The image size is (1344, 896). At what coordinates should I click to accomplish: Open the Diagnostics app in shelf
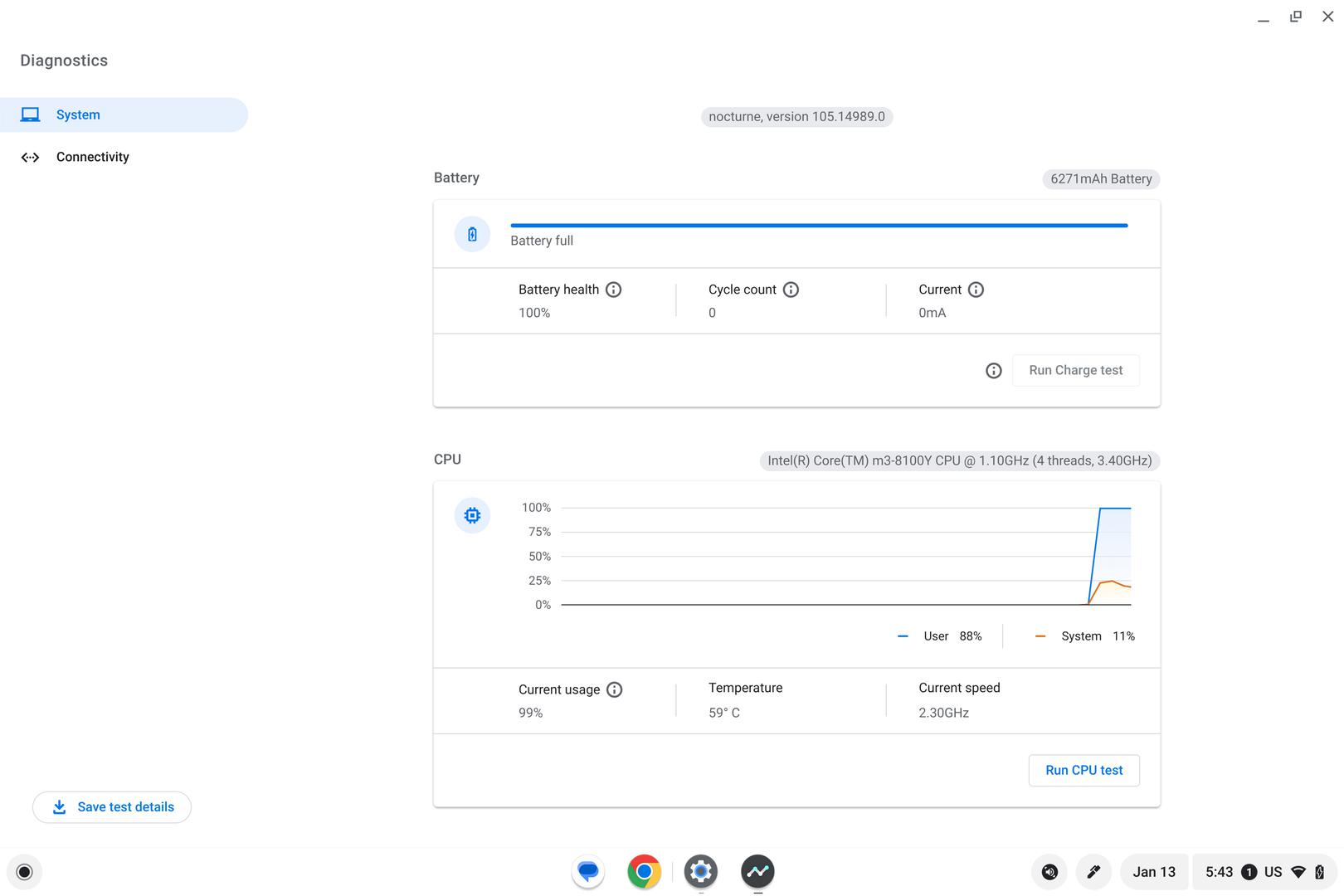[757, 872]
